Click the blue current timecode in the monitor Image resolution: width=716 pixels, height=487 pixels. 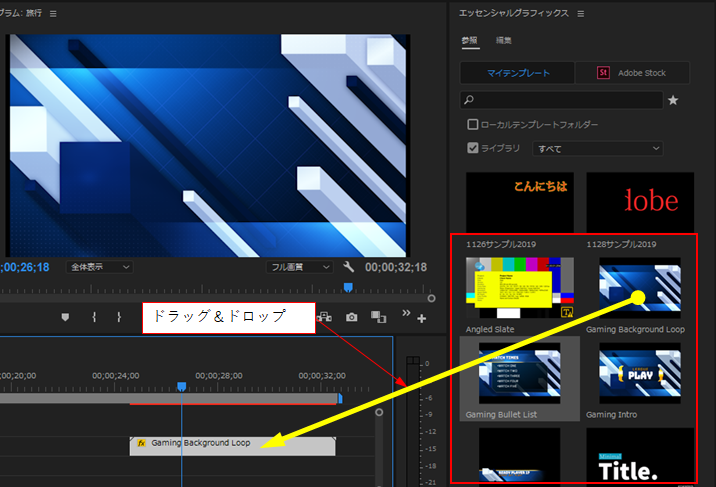[24, 267]
